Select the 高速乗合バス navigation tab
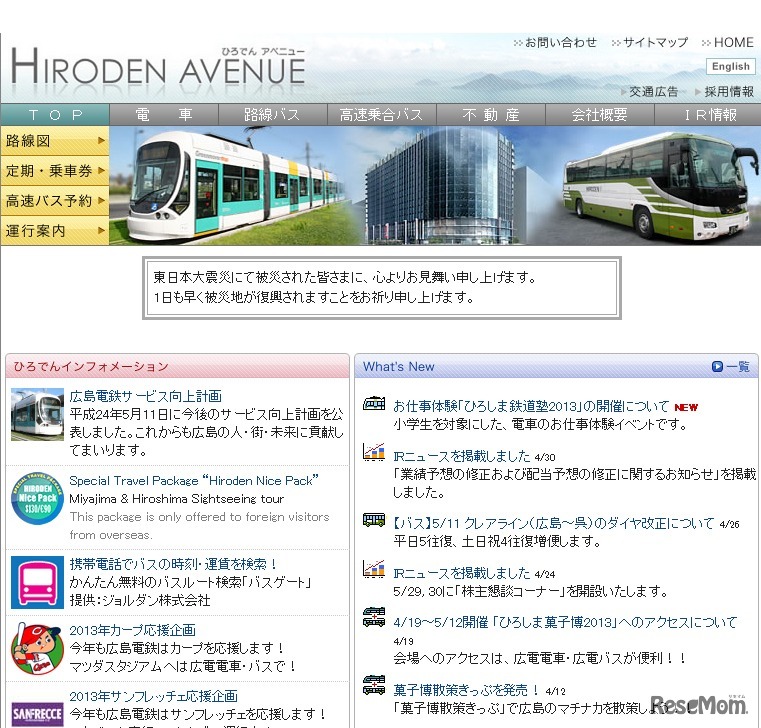This screenshot has width=761, height=728. click(382, 115)
